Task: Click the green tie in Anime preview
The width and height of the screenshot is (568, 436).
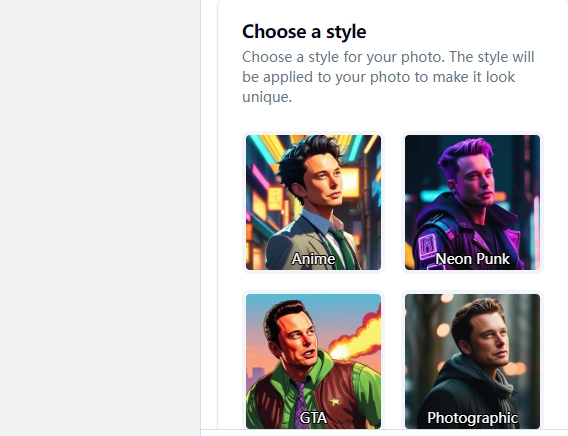Action: pyautogui.click(x=343, y=249)
